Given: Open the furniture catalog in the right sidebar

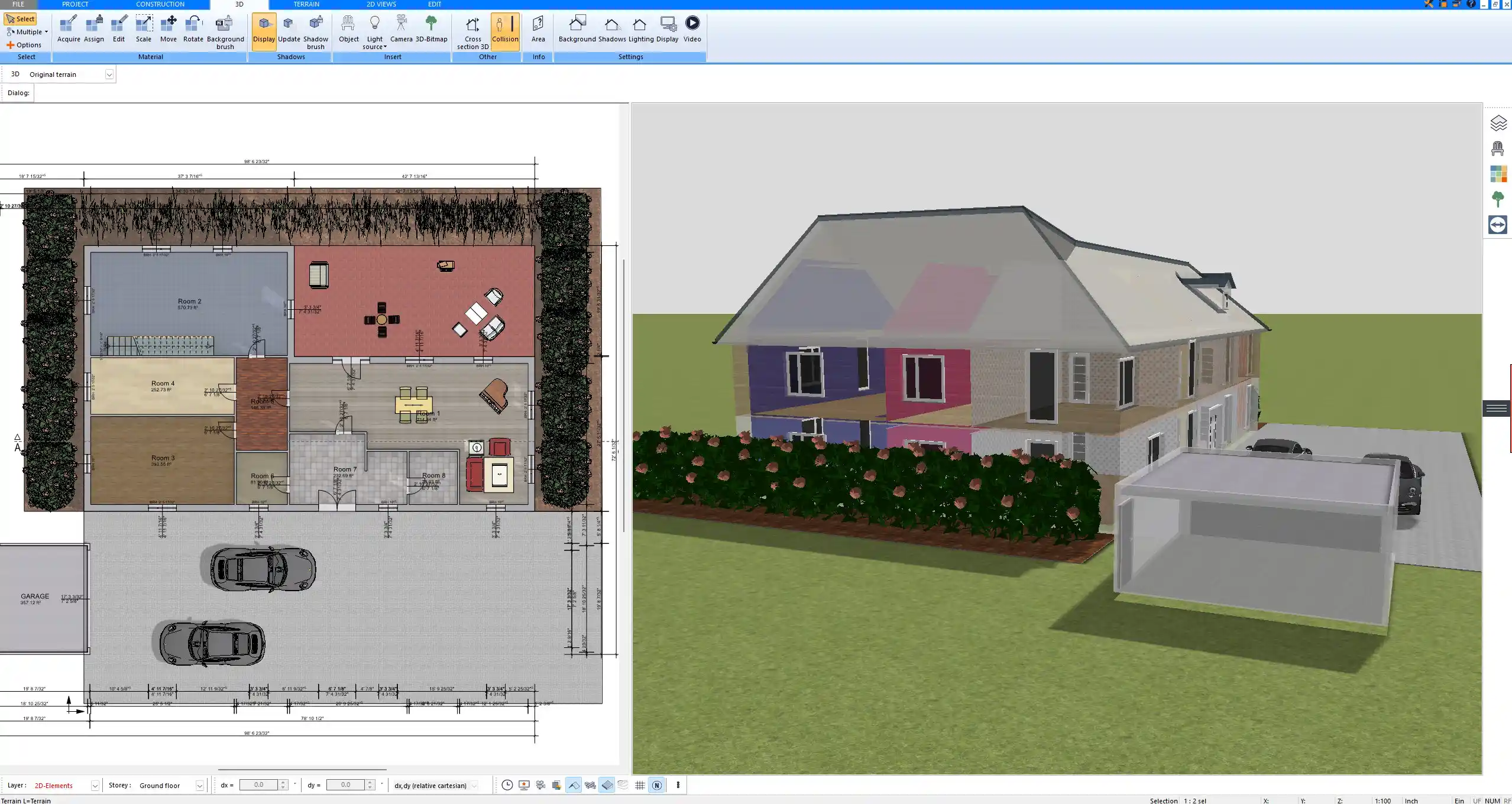Looking at the screenshot, I should (x=1498, y=147).
